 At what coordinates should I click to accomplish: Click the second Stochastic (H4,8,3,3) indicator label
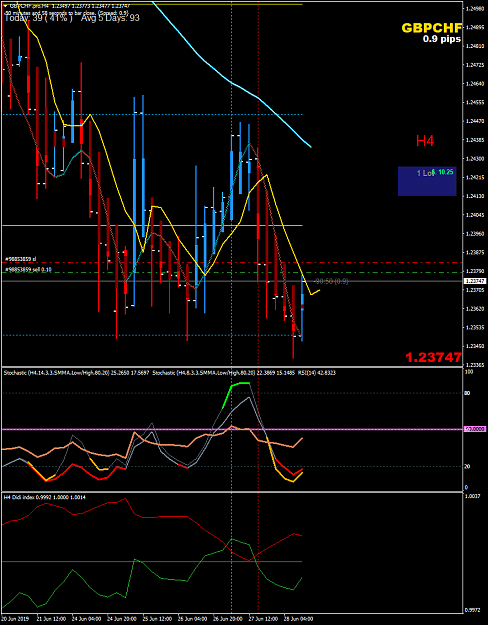tap(225, 373)
